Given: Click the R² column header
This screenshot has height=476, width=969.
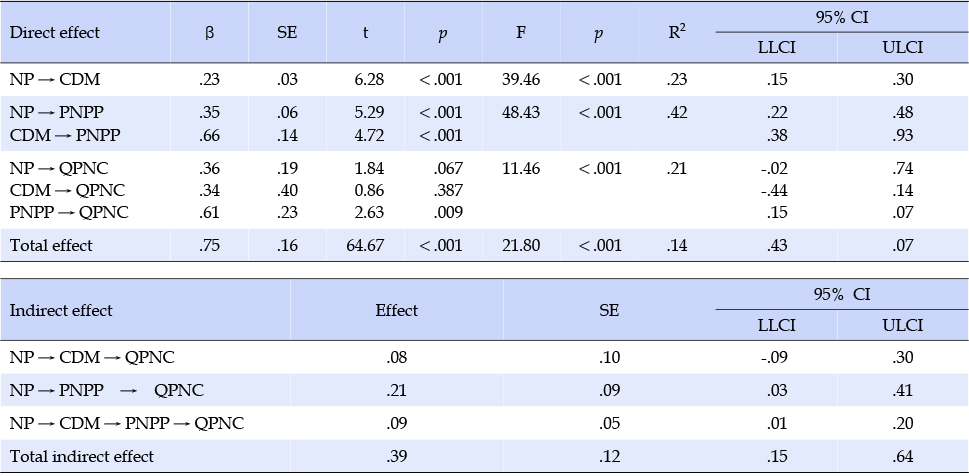Looking at the screenshot, I should tap(677, 32).
